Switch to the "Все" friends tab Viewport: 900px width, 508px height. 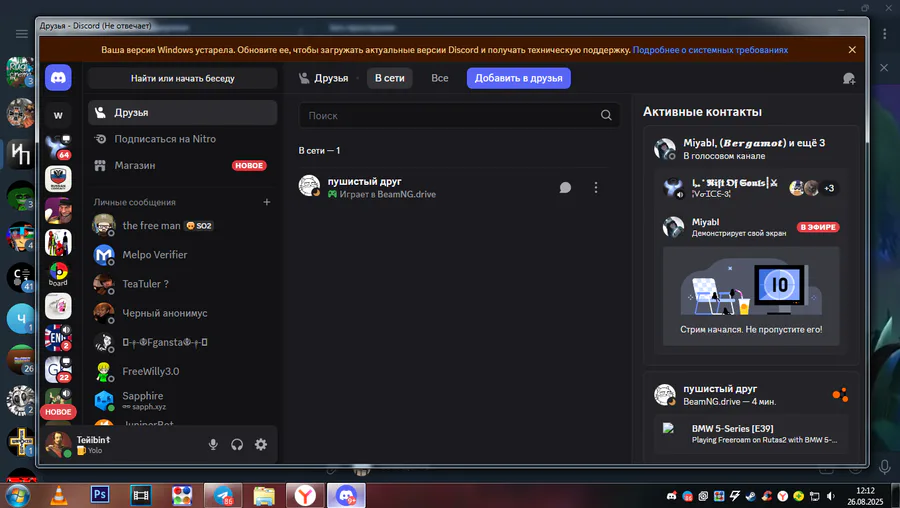440,78
